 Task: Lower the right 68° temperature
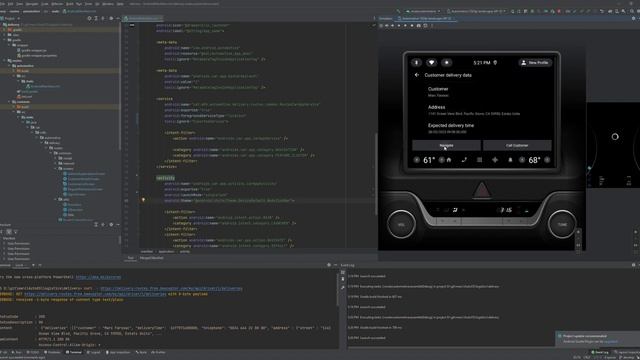click(x=522, y=160)
